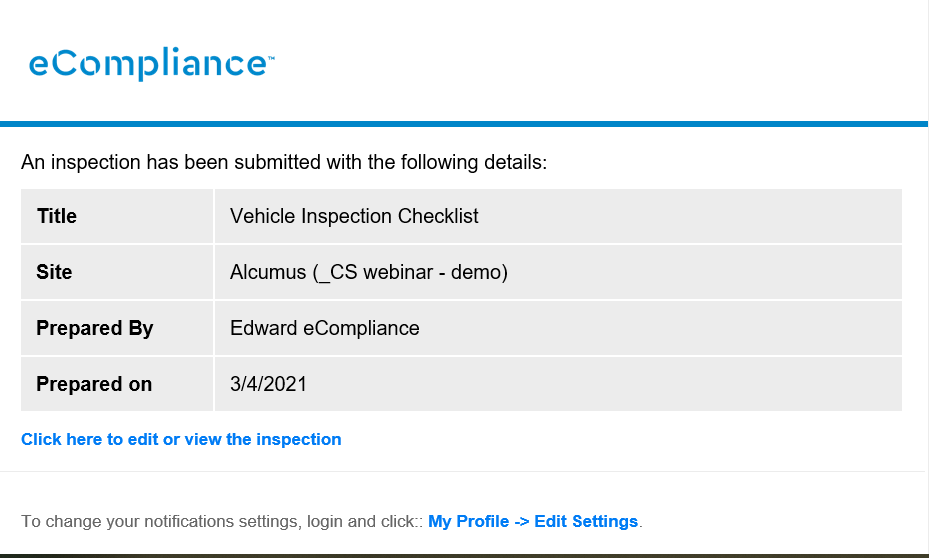
Task: Click the inspection submitted intro sentence
Action: coord(284,162)
